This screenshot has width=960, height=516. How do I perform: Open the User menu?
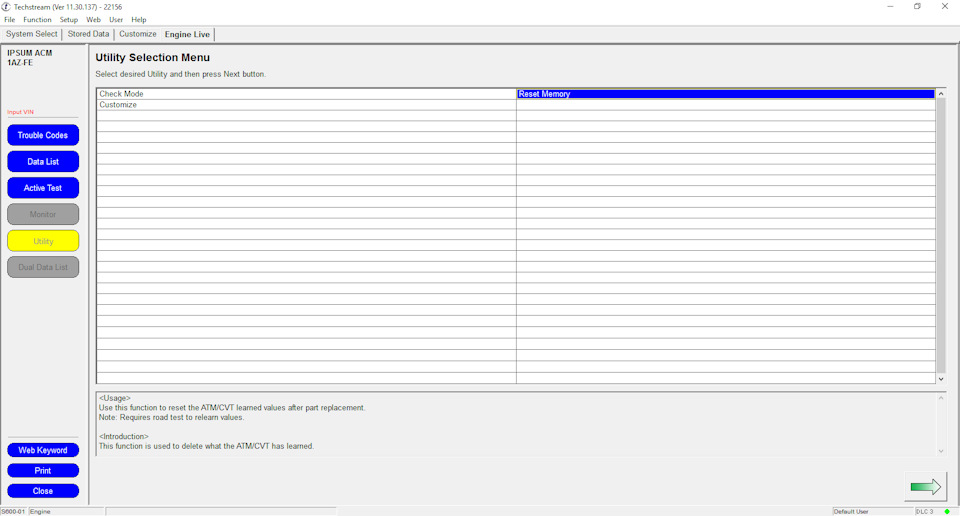[x=116, y=20]
